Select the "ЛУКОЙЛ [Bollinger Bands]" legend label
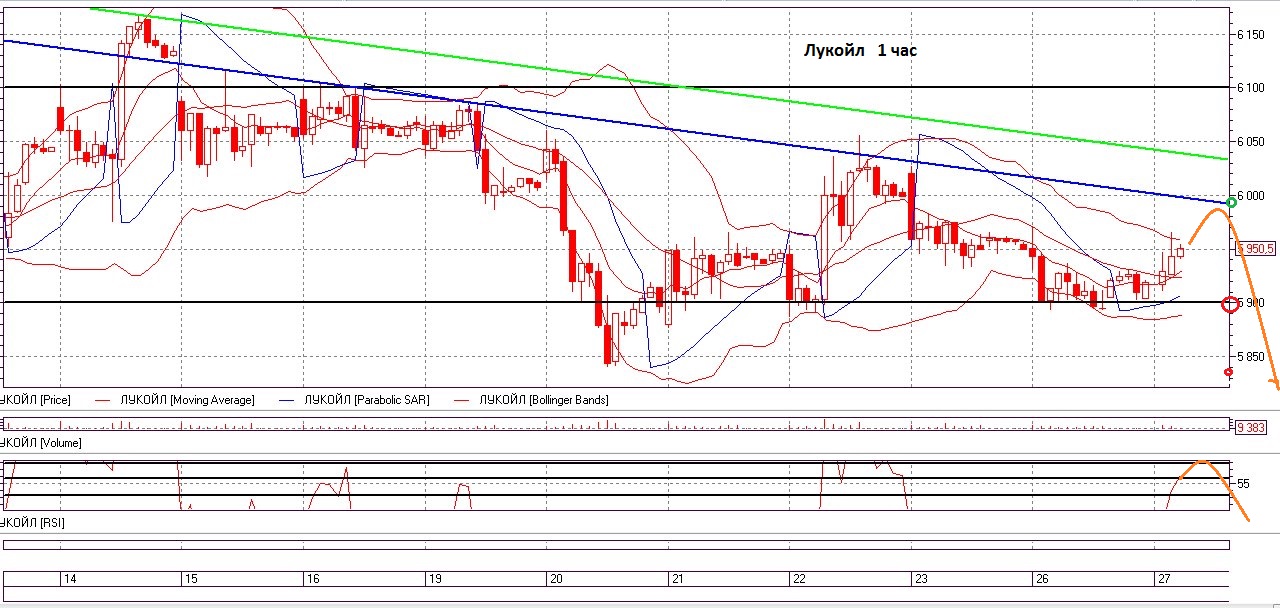Screen dimensions: 1280x608 click(x=543, y=400)
